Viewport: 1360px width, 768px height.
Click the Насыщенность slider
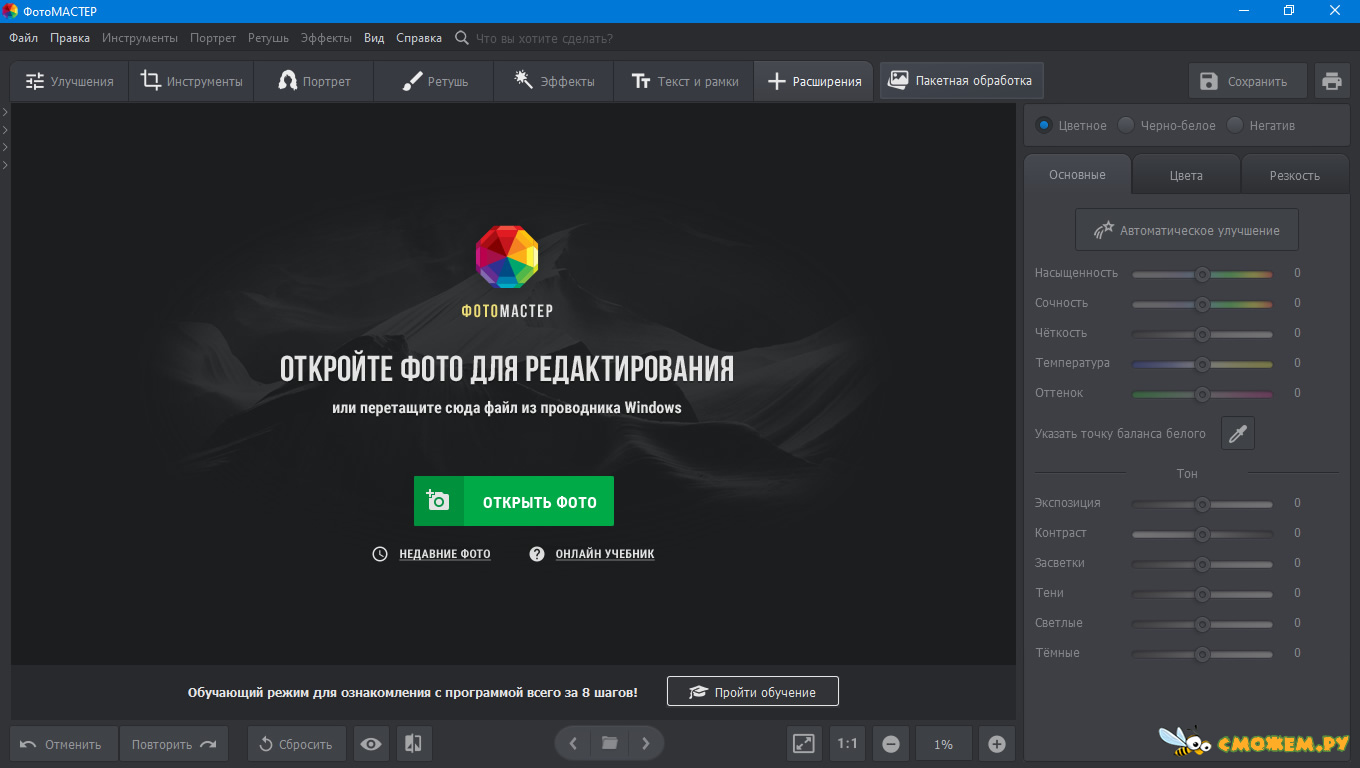tap(1202, 273)
